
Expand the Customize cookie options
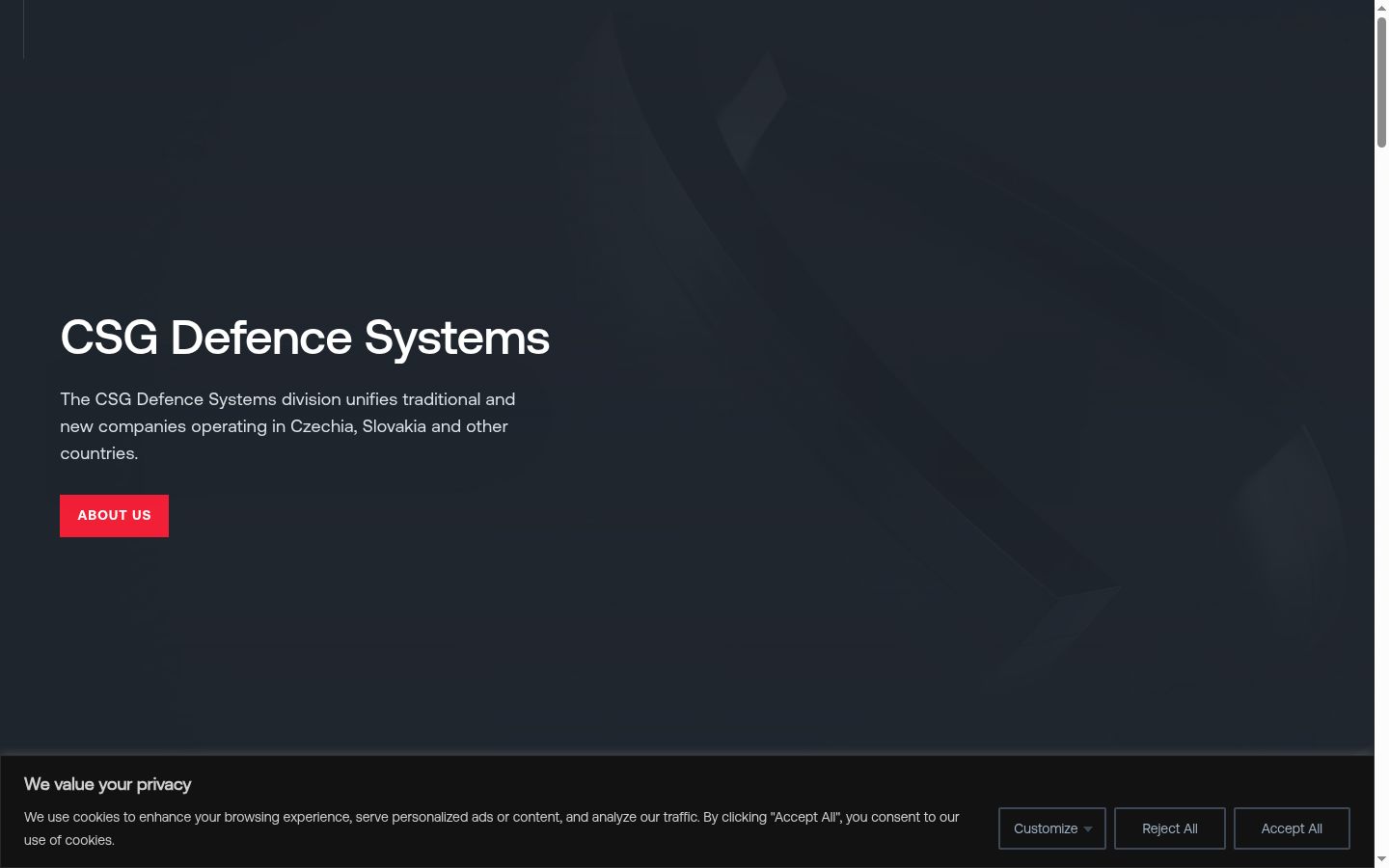1052,828
